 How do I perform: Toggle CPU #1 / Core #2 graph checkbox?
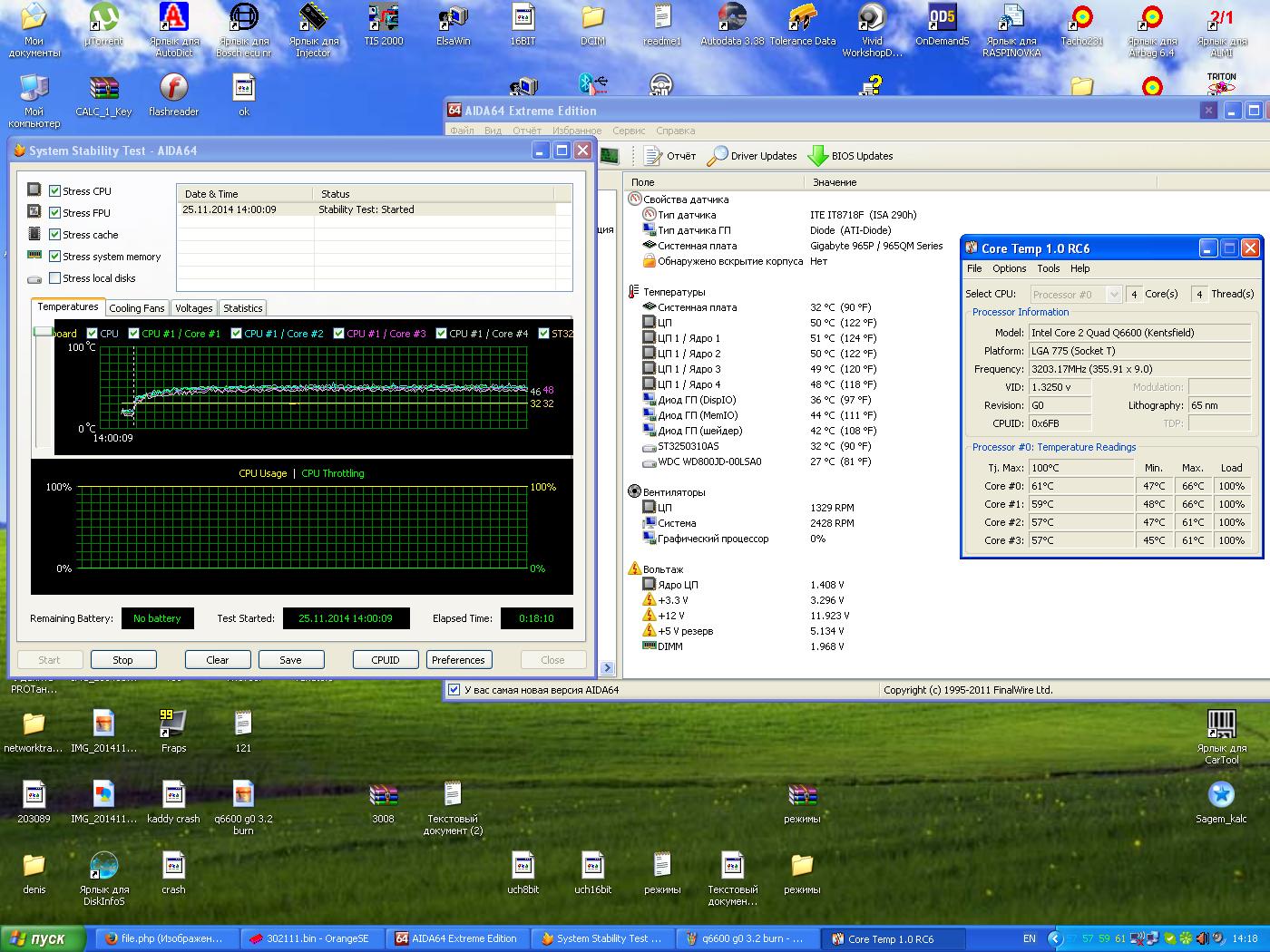point(237,334)
